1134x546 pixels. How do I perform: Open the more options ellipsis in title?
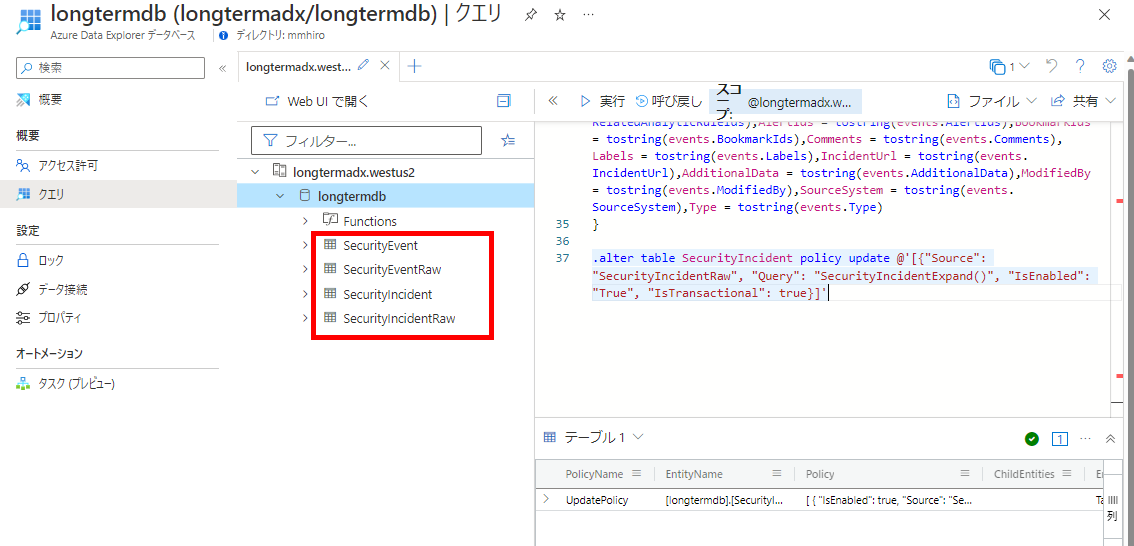[589, 15]
